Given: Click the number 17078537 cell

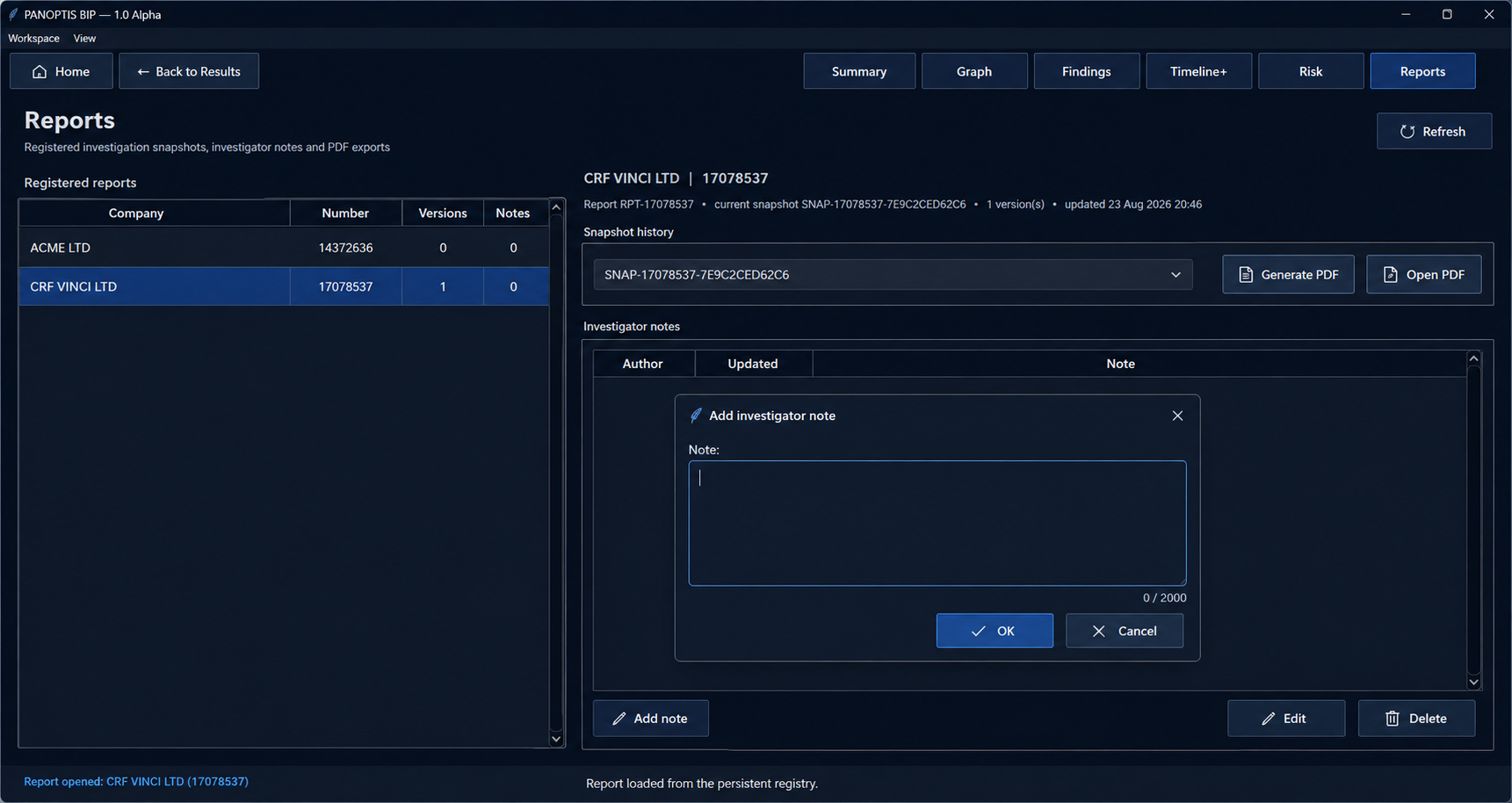Looking at the screenshot, I should click(346, 286).
